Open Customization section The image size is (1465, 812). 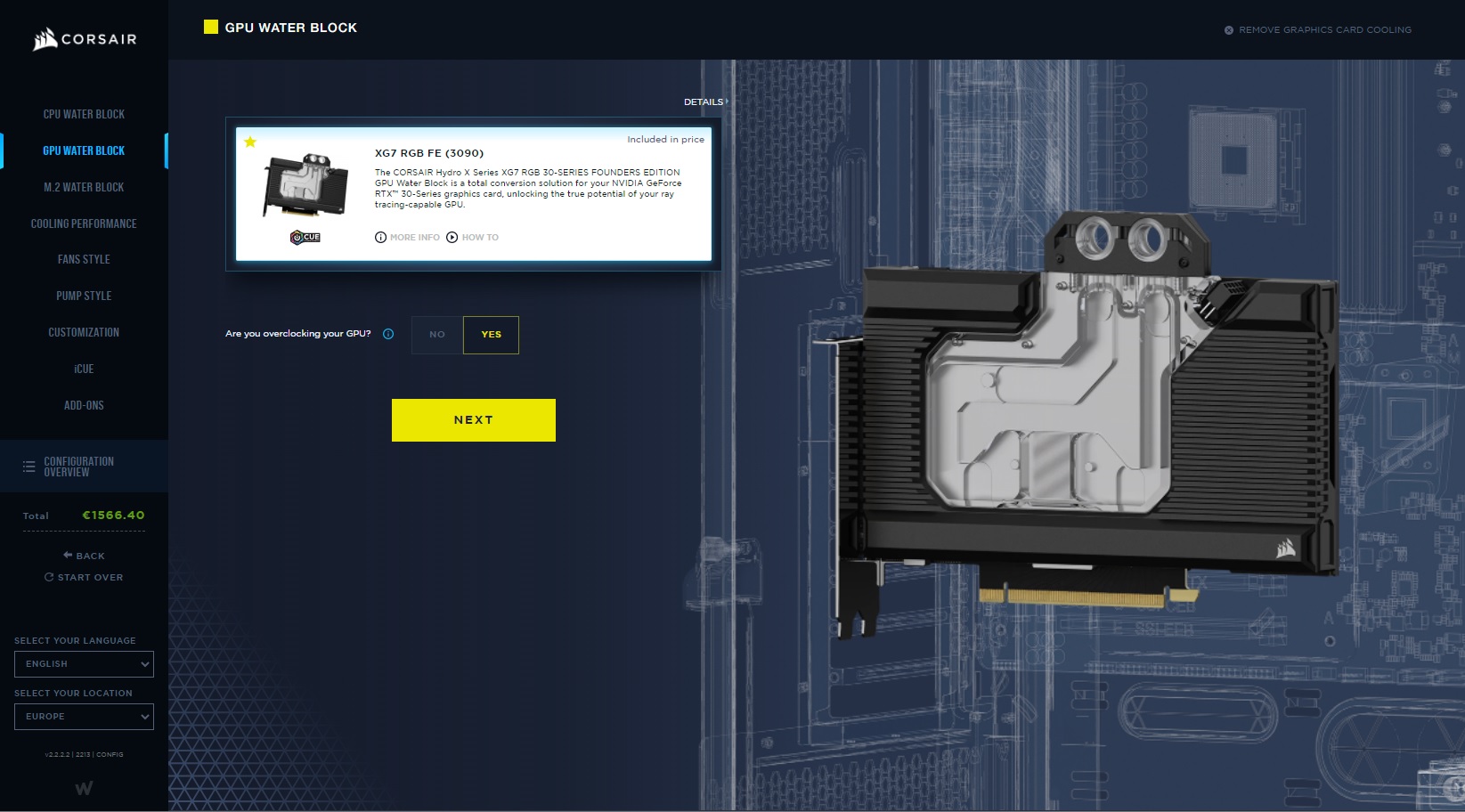tap(84, 332)
